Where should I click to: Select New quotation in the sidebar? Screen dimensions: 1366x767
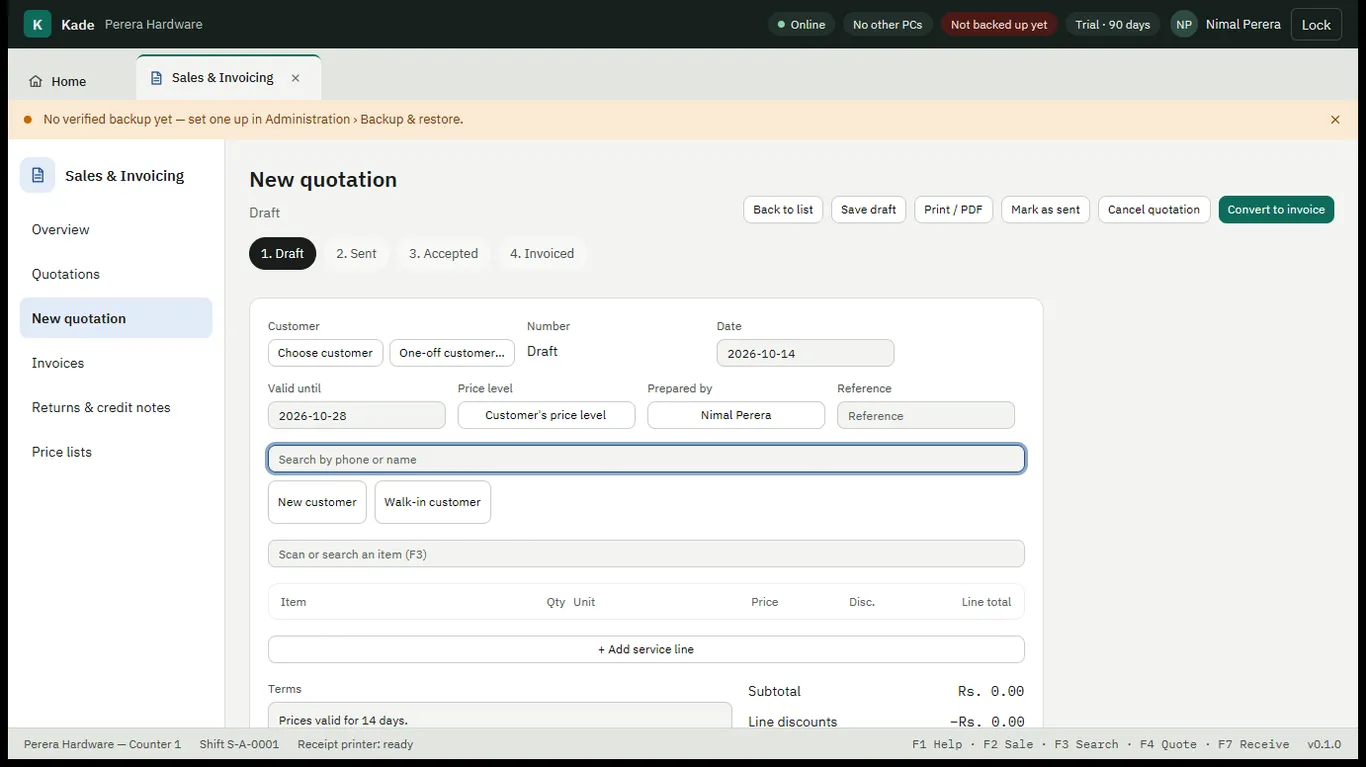tap(116, 318)
